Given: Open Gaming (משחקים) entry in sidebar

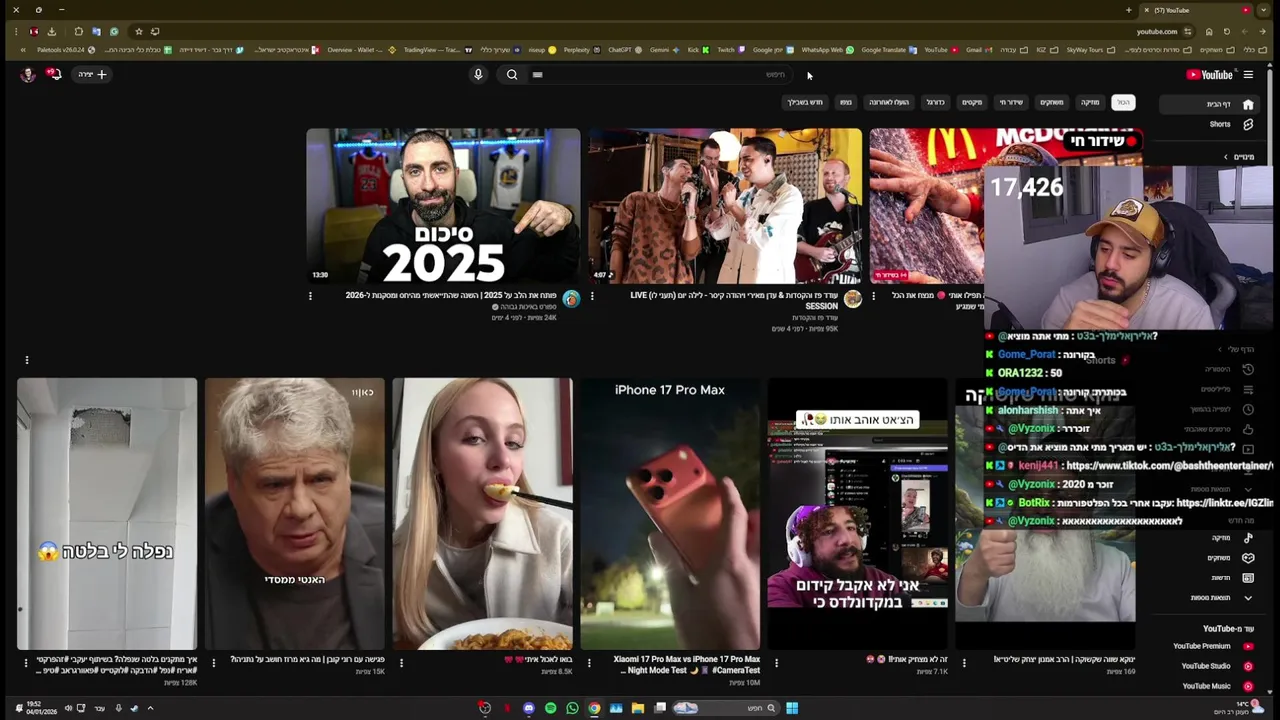Looking at the screenshot, I should pyautogui.click(x=1230, y=558).
